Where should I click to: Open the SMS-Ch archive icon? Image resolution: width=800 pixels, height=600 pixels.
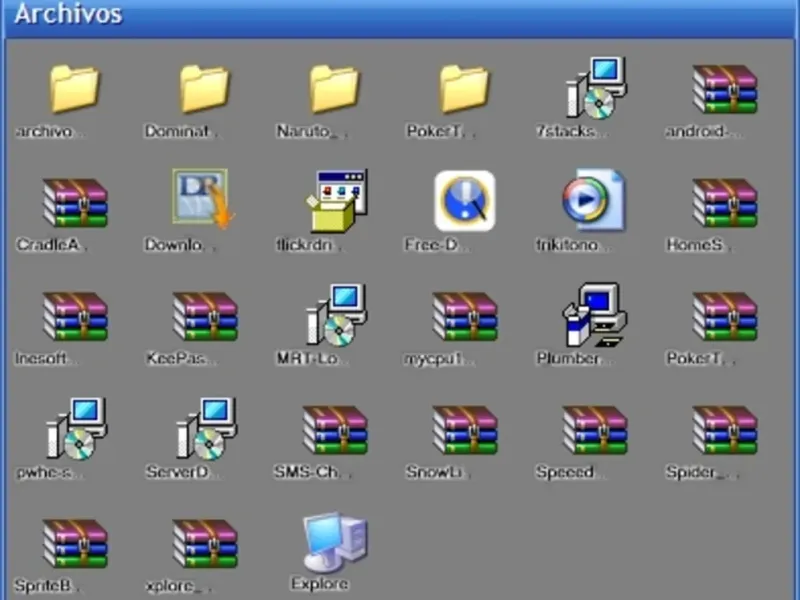(335, 430)
